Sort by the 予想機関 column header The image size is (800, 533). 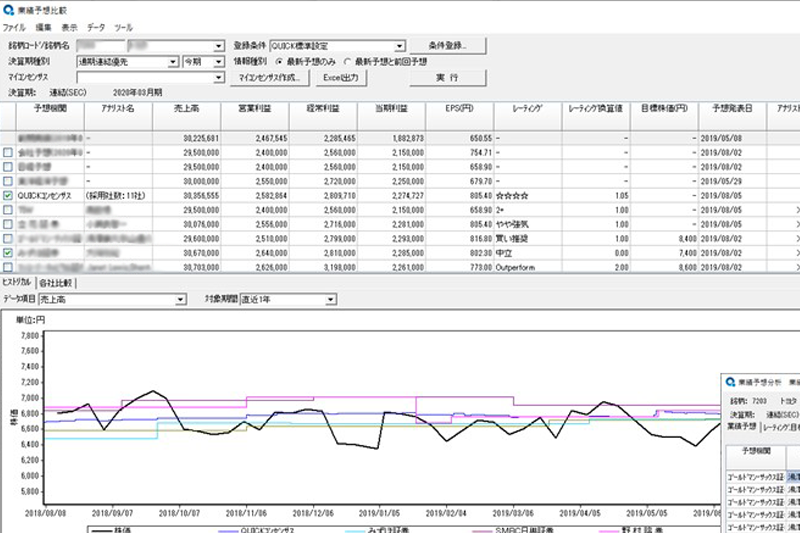click(50, 116)
